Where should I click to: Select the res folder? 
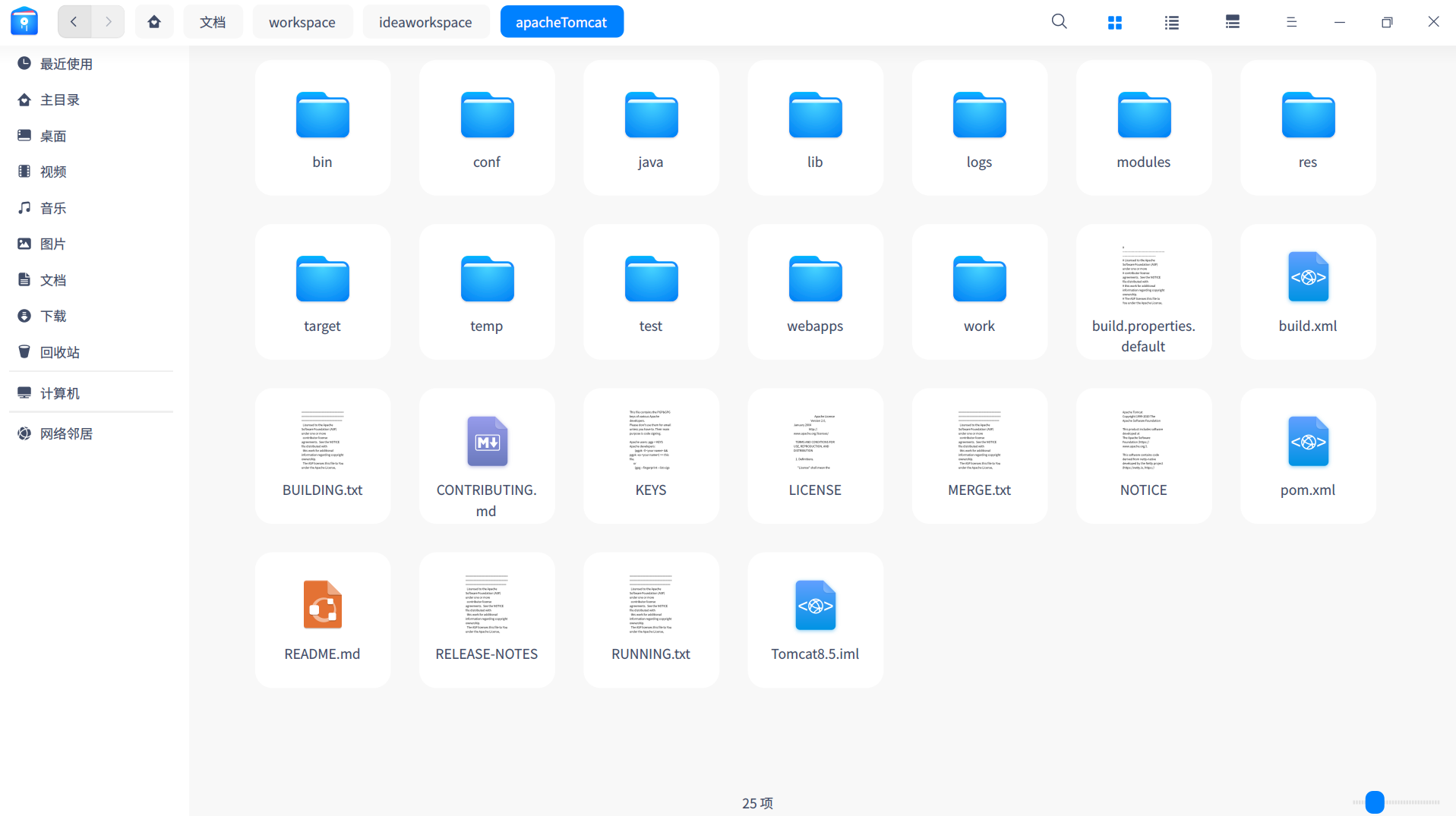[1308, 128]
